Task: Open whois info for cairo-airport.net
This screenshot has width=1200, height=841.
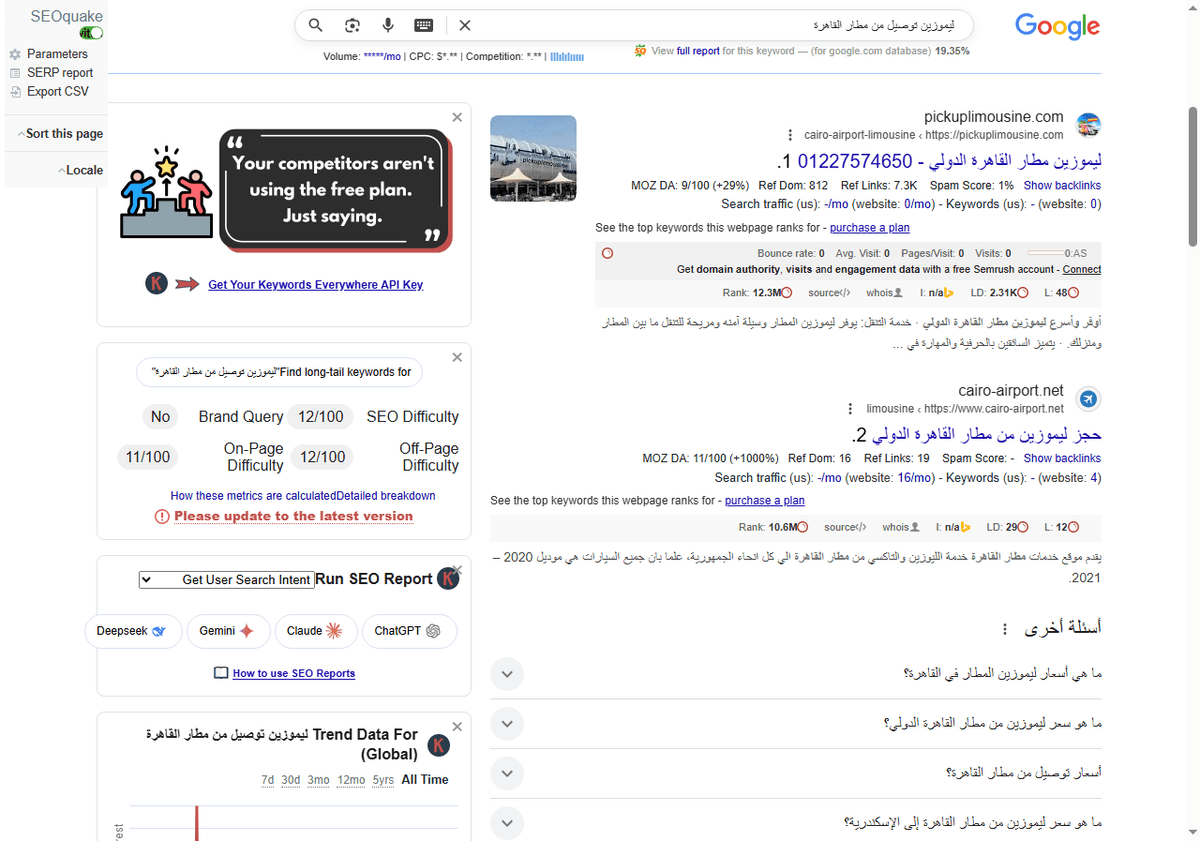Action: (x=896, y=526)
